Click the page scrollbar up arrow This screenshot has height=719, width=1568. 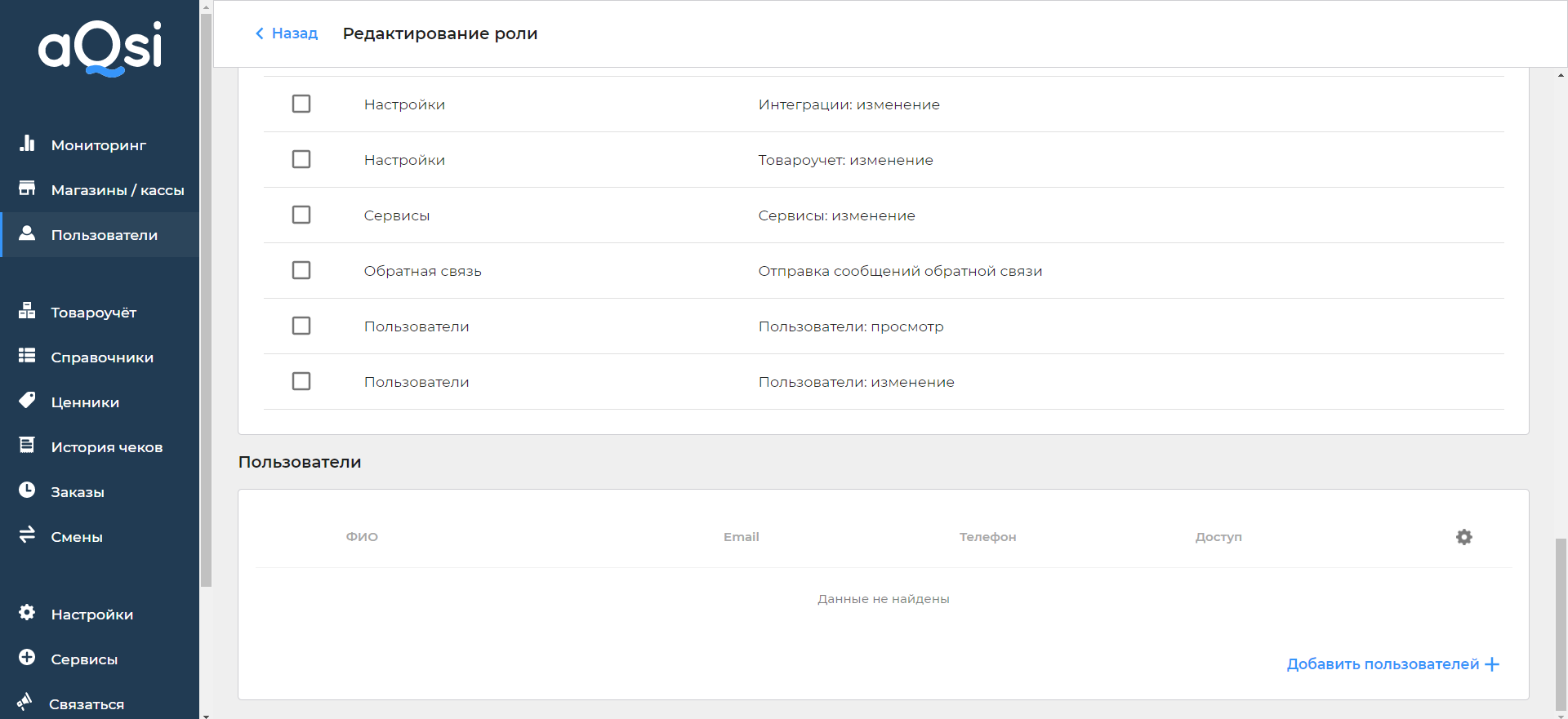point(1561,75)
